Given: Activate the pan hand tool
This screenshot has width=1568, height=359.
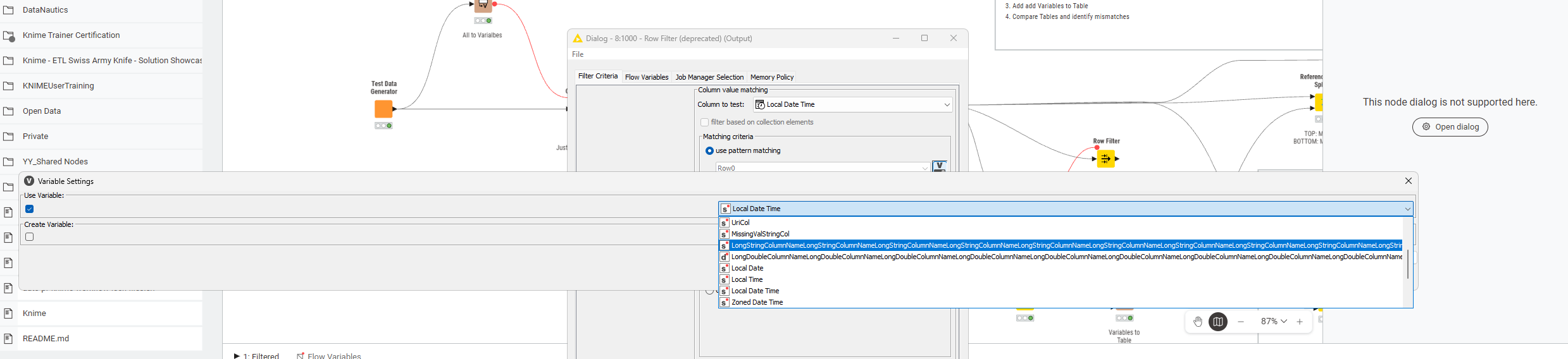Looking at the screenshot, I should click(x=1198, y=322).
